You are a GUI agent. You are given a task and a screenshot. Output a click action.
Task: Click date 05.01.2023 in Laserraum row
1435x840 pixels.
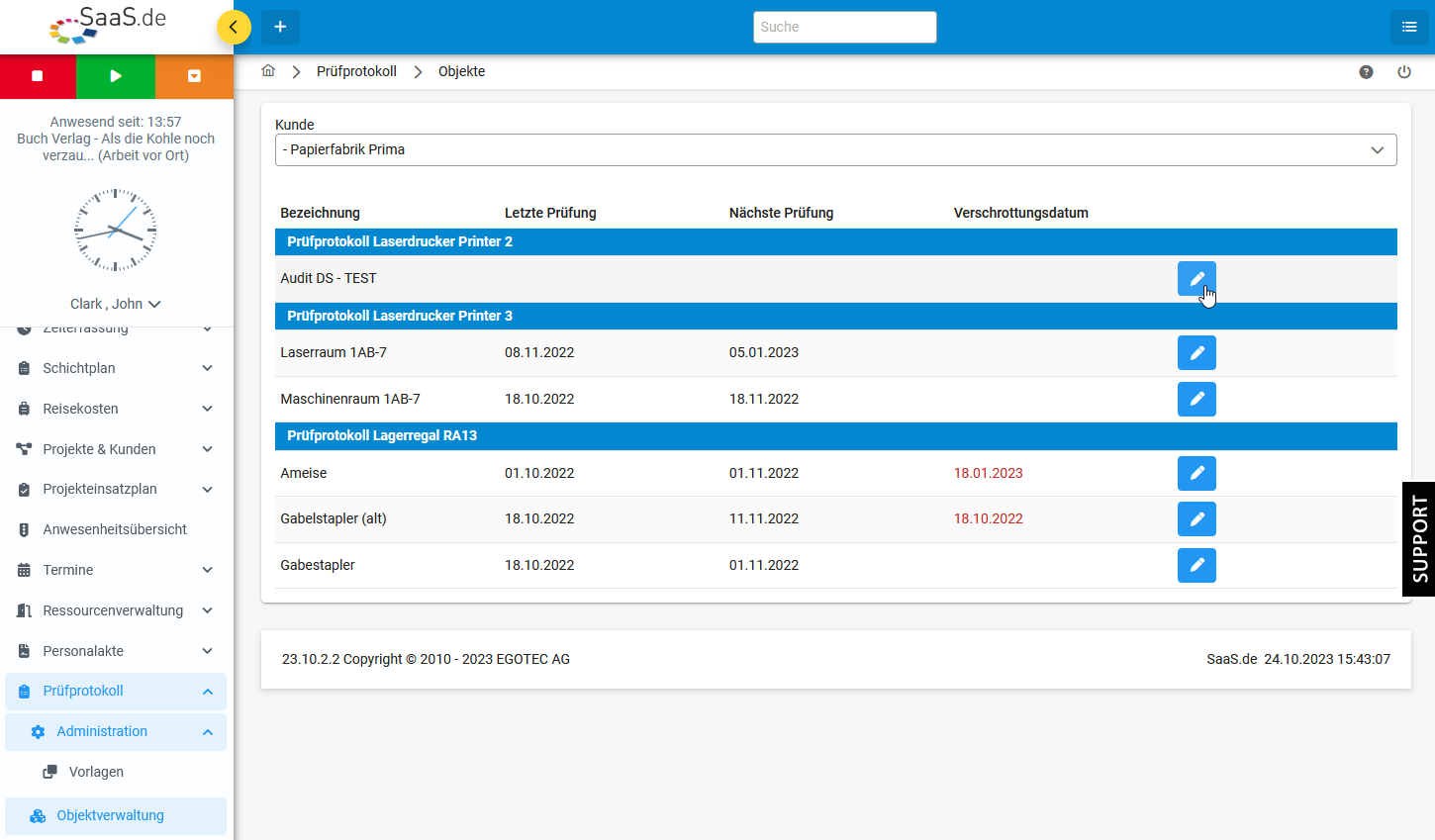(x=764, y=352)
